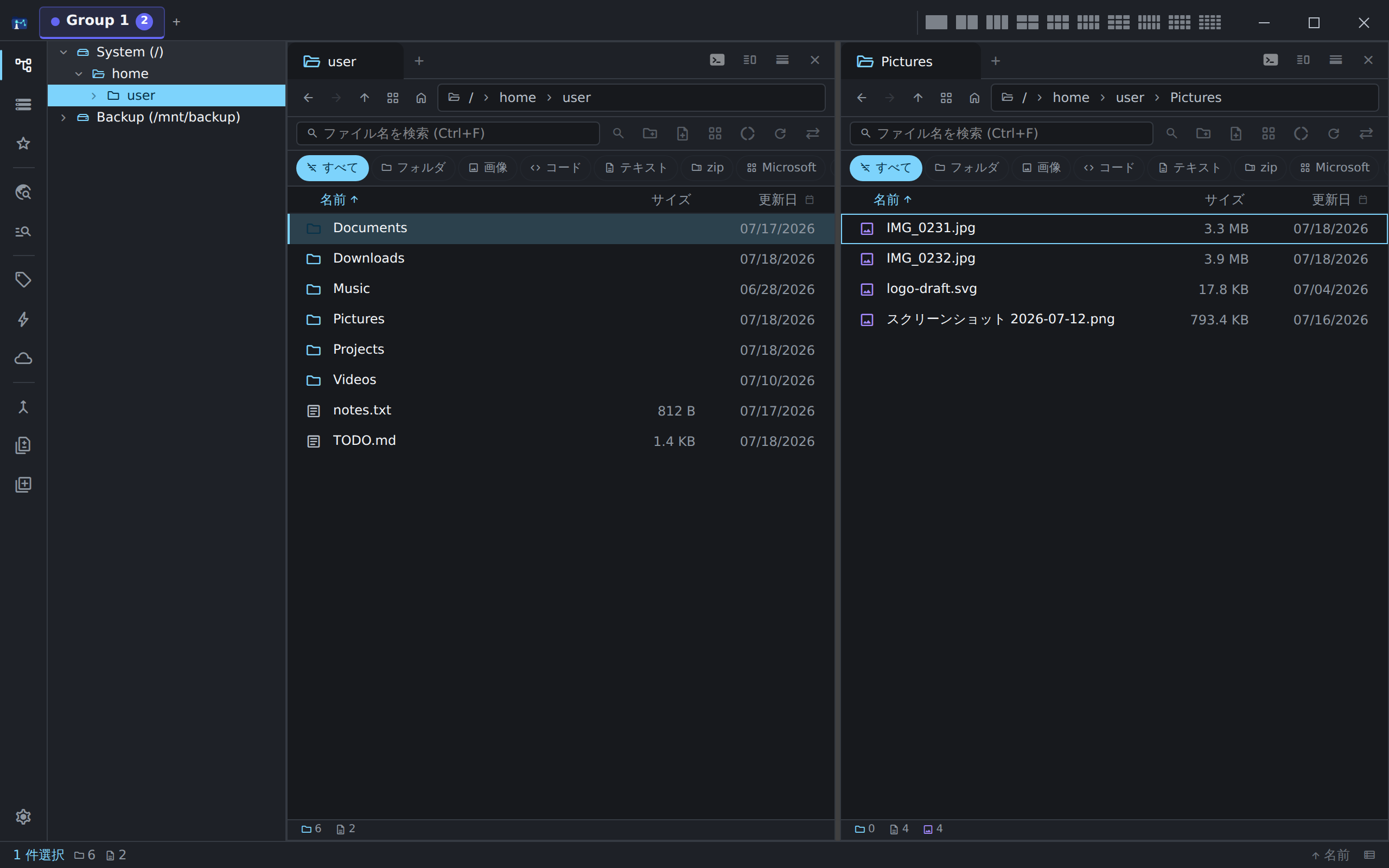
Task: Click swap arrows icon in Pictures pane
Action: (1366, 134)
